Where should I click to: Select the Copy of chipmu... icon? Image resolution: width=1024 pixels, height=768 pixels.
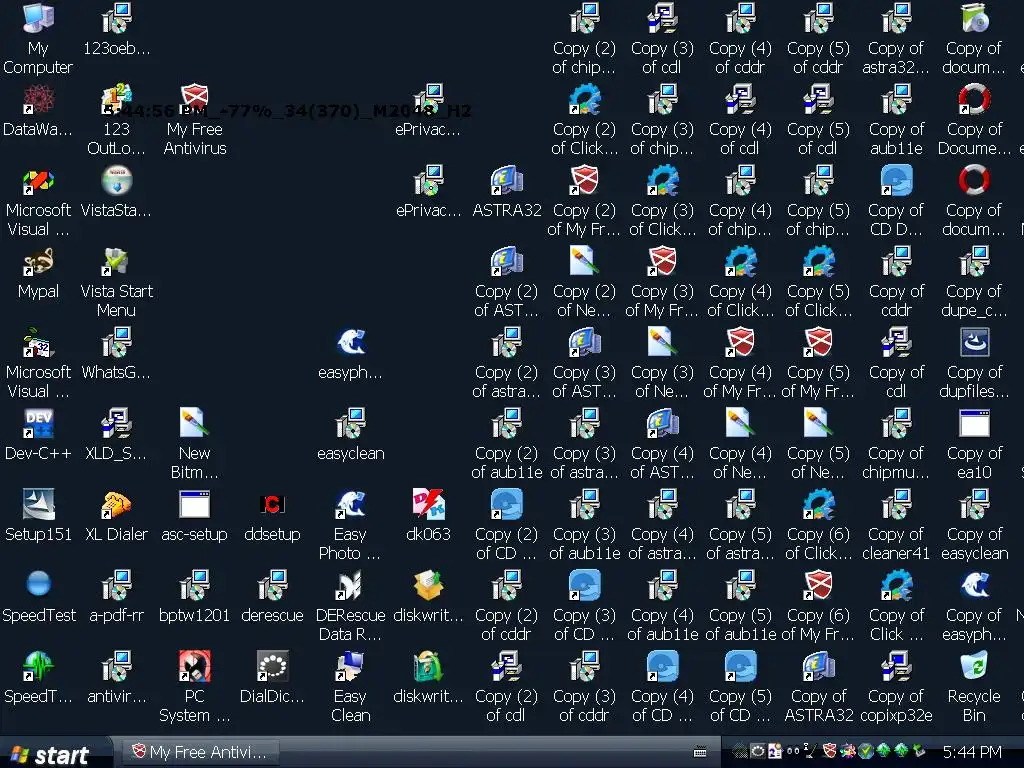[x=896, y=423]
